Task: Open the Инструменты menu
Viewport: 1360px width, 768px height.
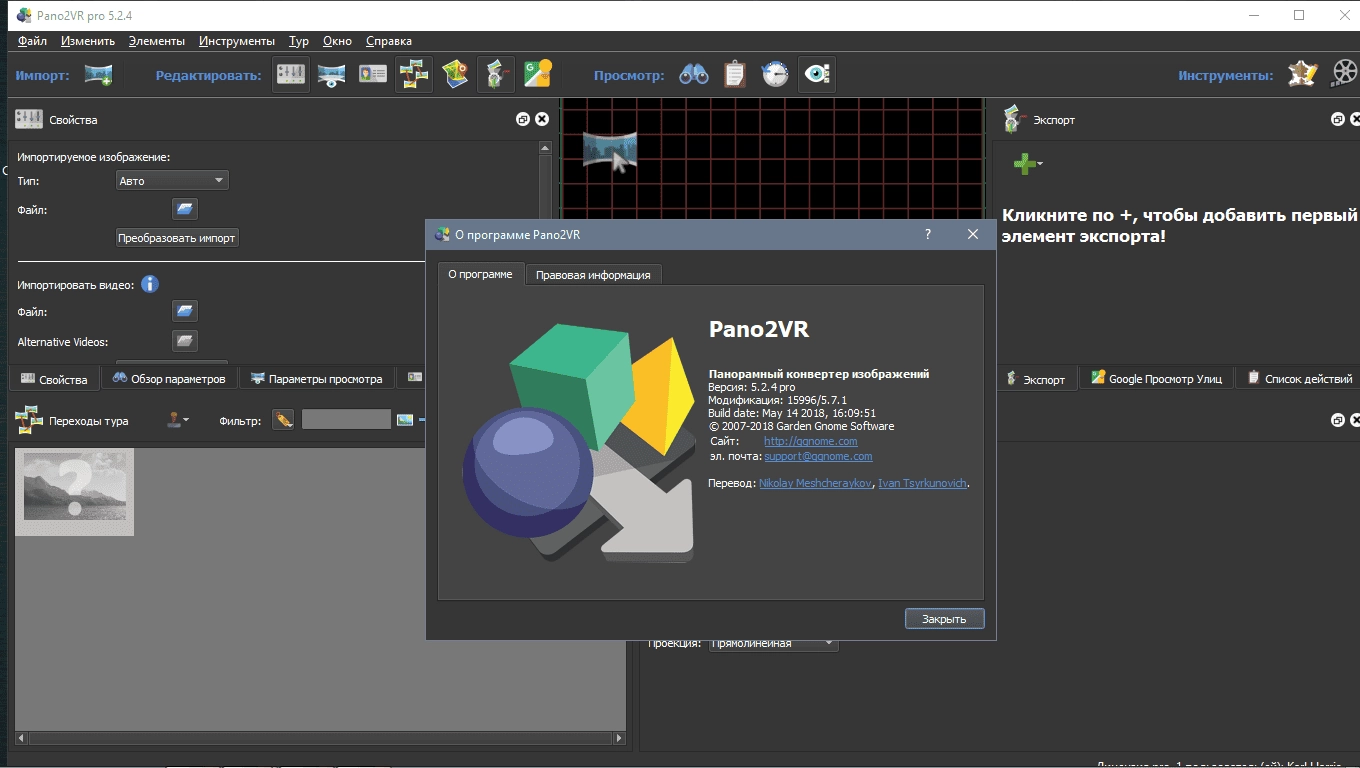Action: pos(237,41)
